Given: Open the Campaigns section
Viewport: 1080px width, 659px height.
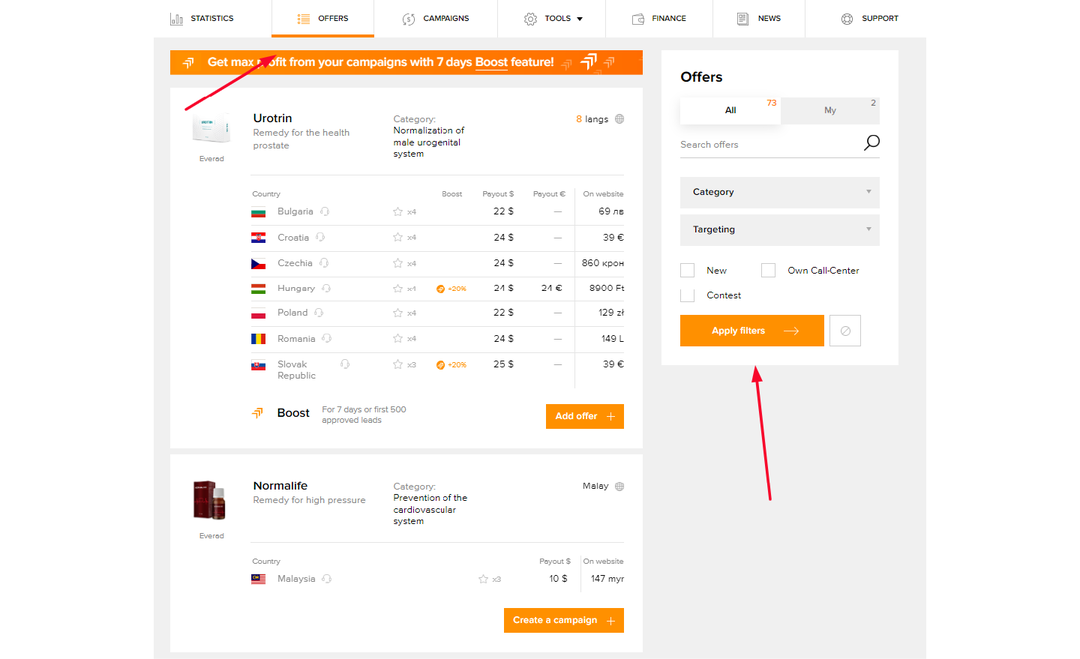Looking at the screenshot, I should (x=436, y=17).
